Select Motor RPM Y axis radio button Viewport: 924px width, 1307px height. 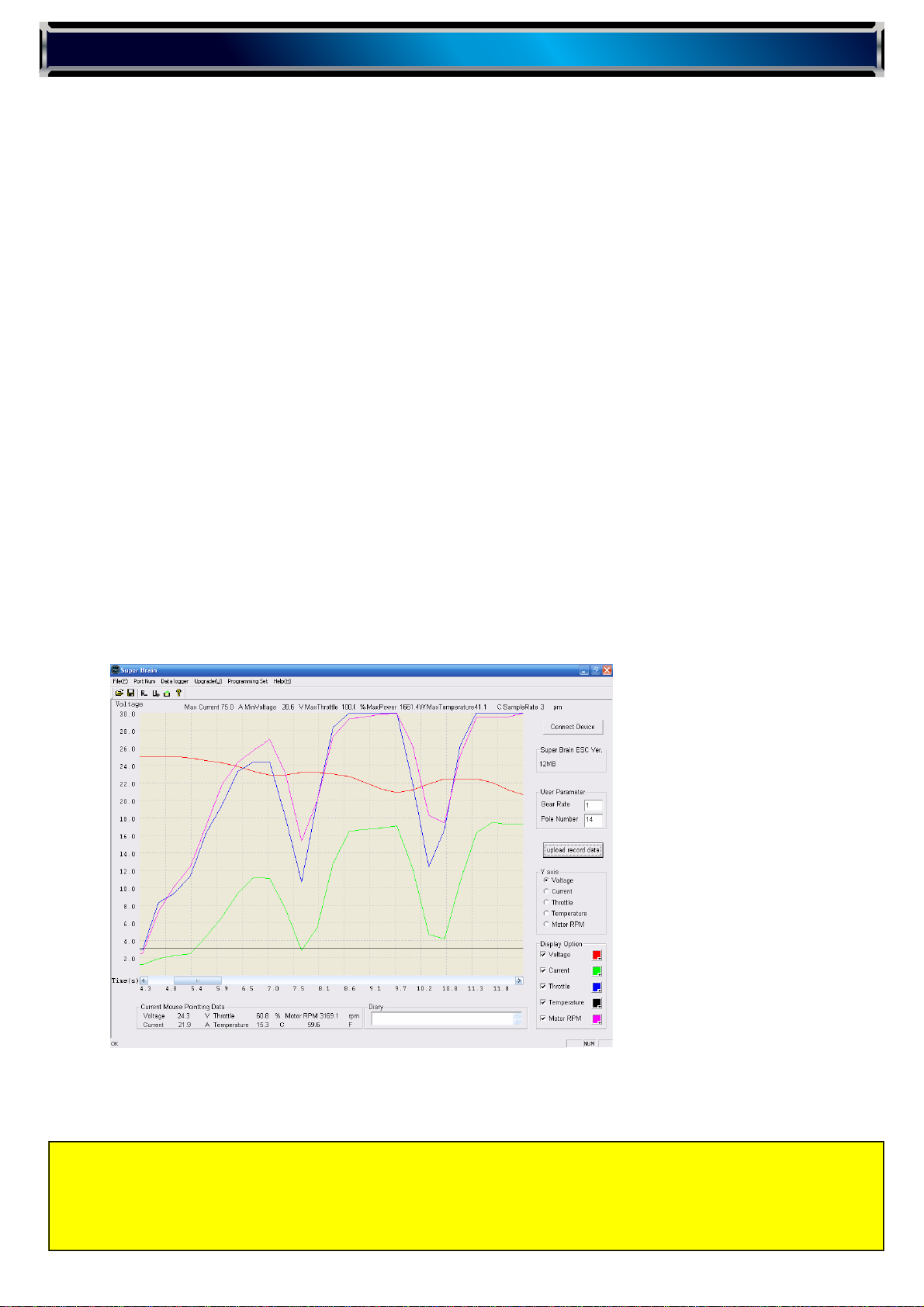click(546, 924)
